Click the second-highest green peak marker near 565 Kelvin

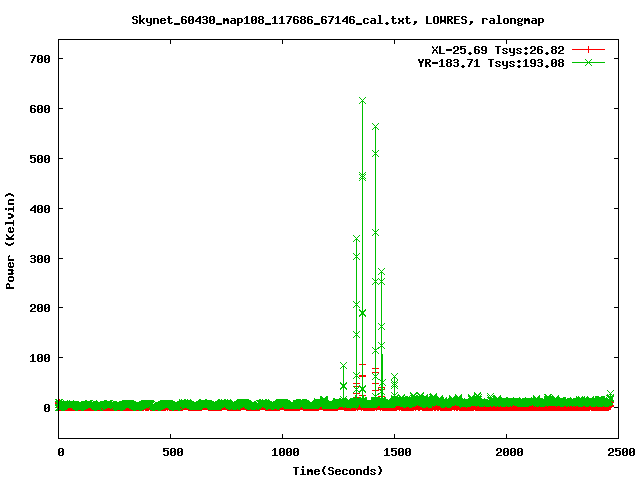point(376,127)
